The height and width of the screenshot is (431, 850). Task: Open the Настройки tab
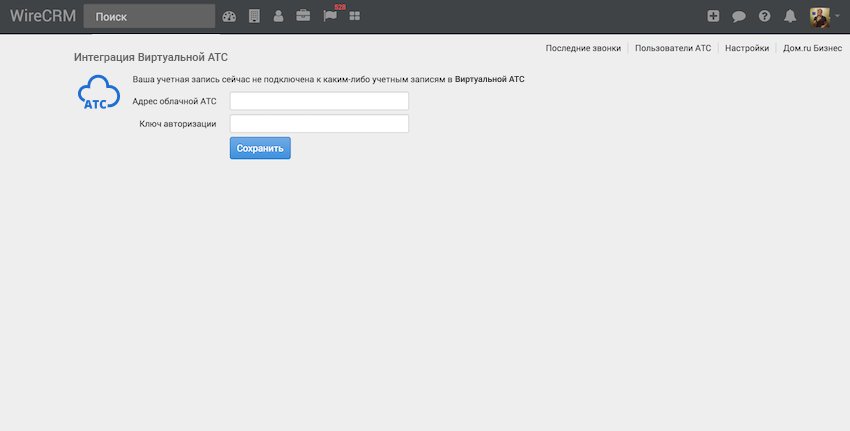(747, 48)
